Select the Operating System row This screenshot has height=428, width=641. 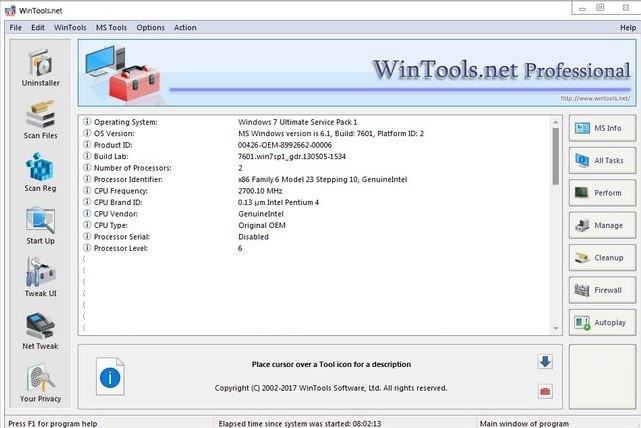[x=315, y=122]
